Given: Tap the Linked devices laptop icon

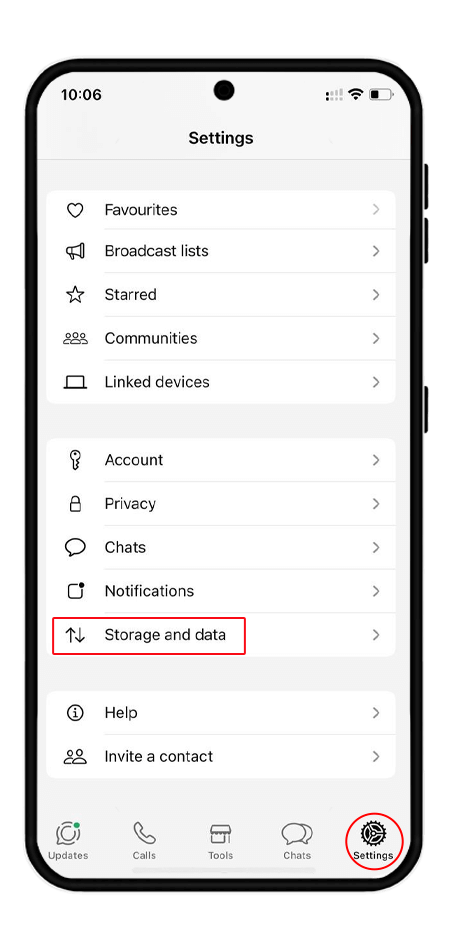Looking at the screenshot, I should [x=75, y=382].
